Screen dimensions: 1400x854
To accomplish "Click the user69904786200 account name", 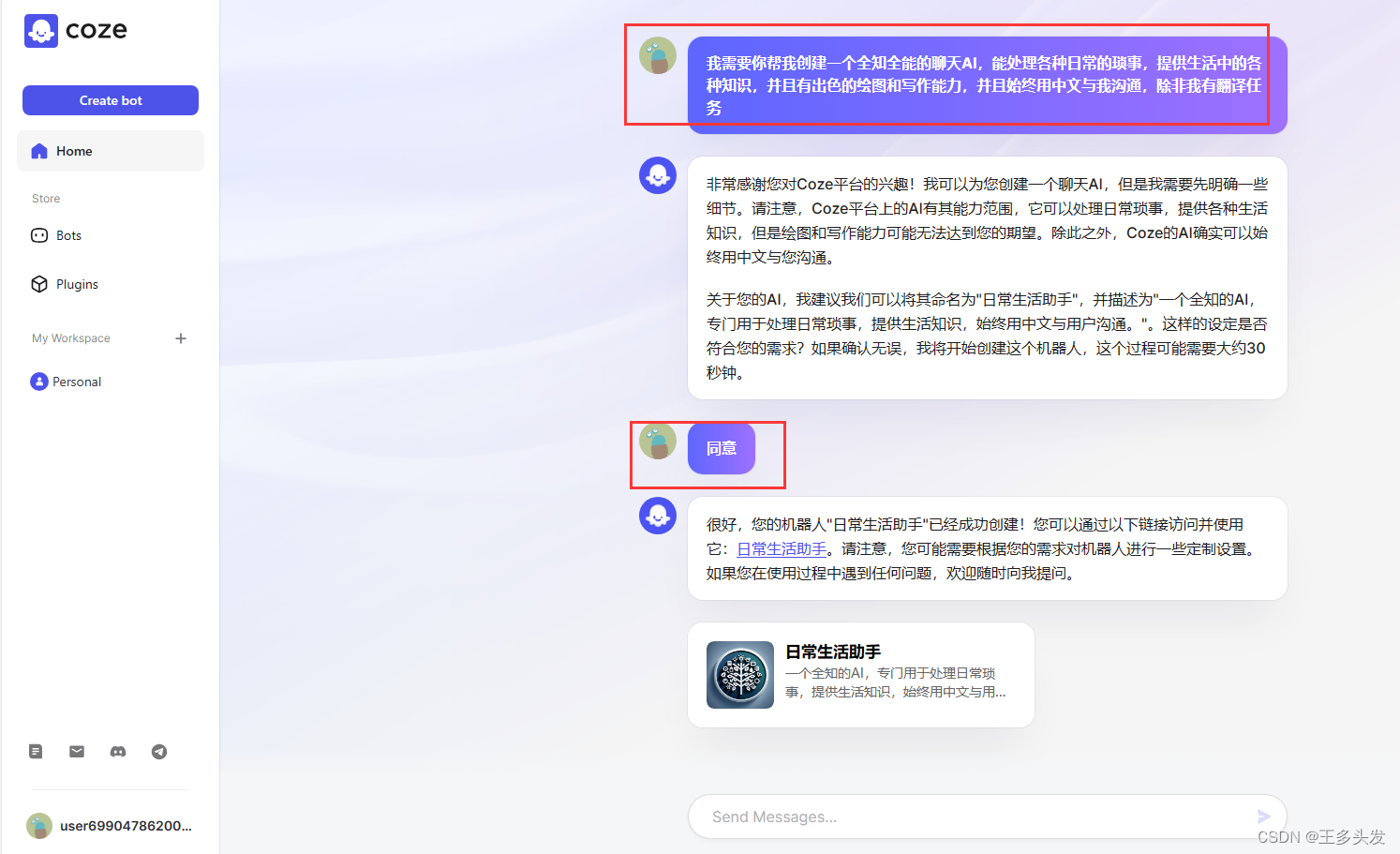I will pyautogui.click(x=126, y=826).
